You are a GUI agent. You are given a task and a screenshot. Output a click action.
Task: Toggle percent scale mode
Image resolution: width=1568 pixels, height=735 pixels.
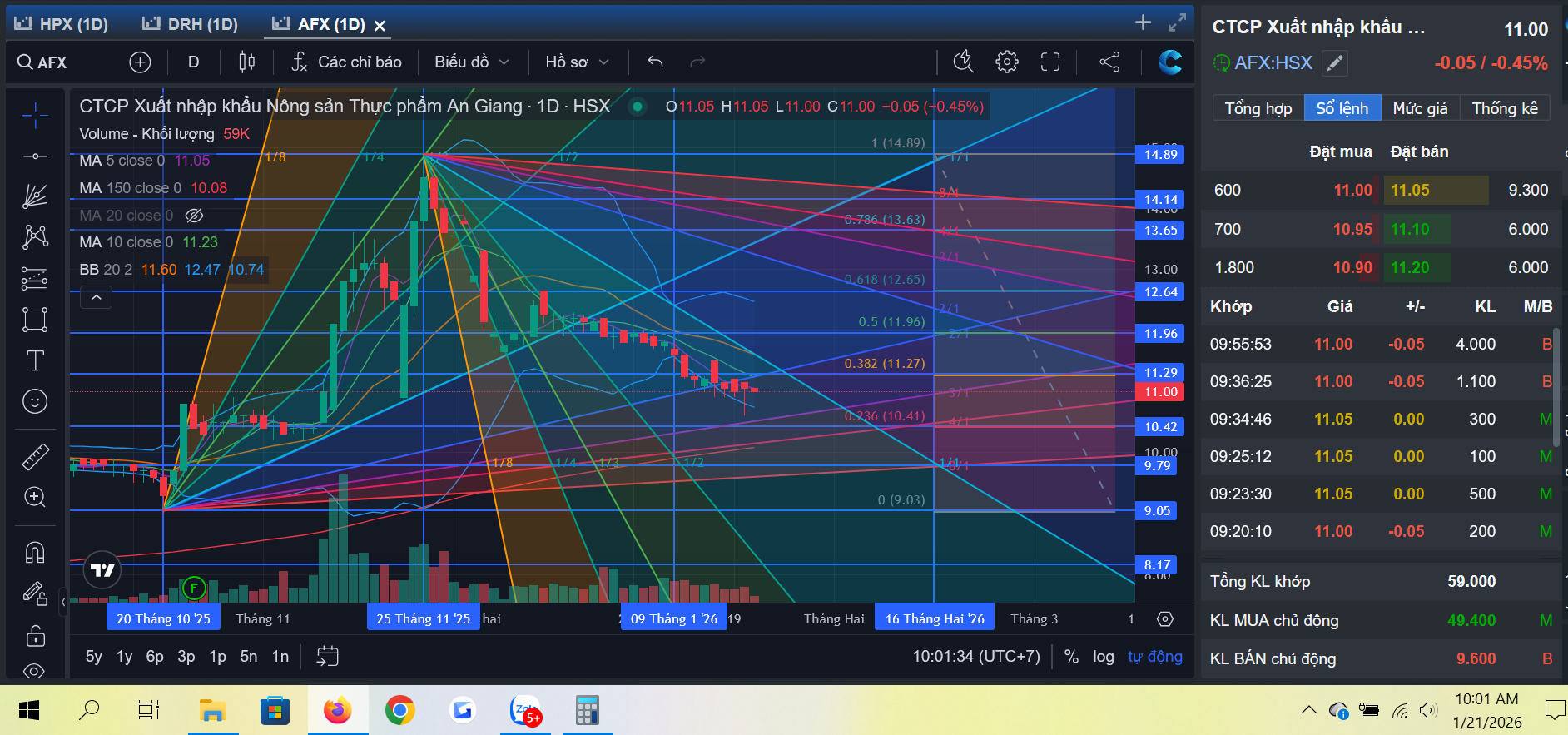click(1071, 656)
